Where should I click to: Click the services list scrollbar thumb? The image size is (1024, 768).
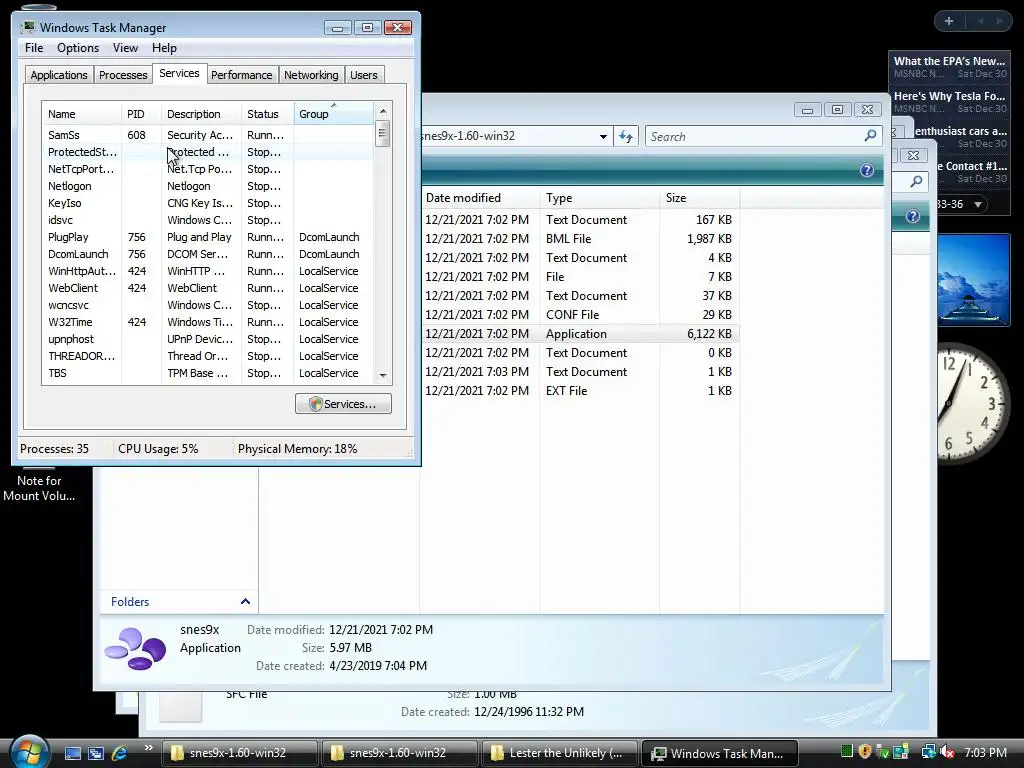383,133
